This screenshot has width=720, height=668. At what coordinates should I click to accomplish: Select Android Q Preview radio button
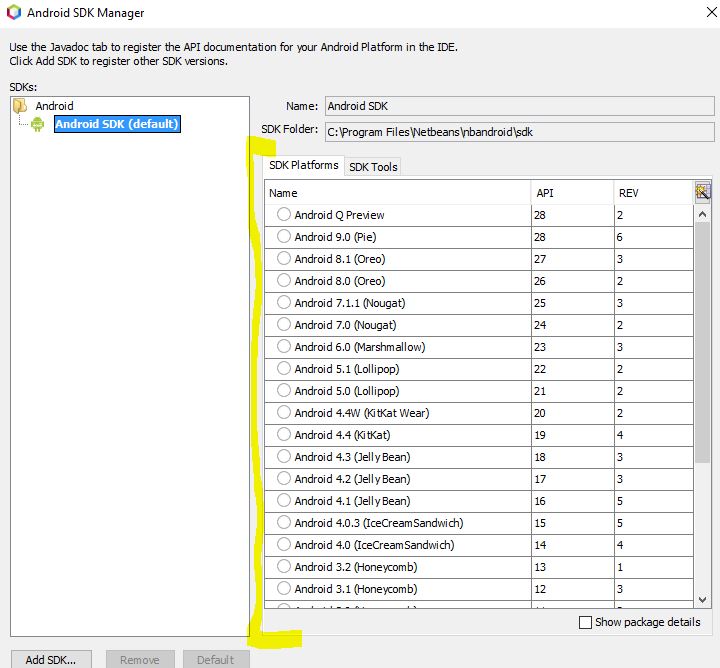pyautogui.click(x=284, y=214)
